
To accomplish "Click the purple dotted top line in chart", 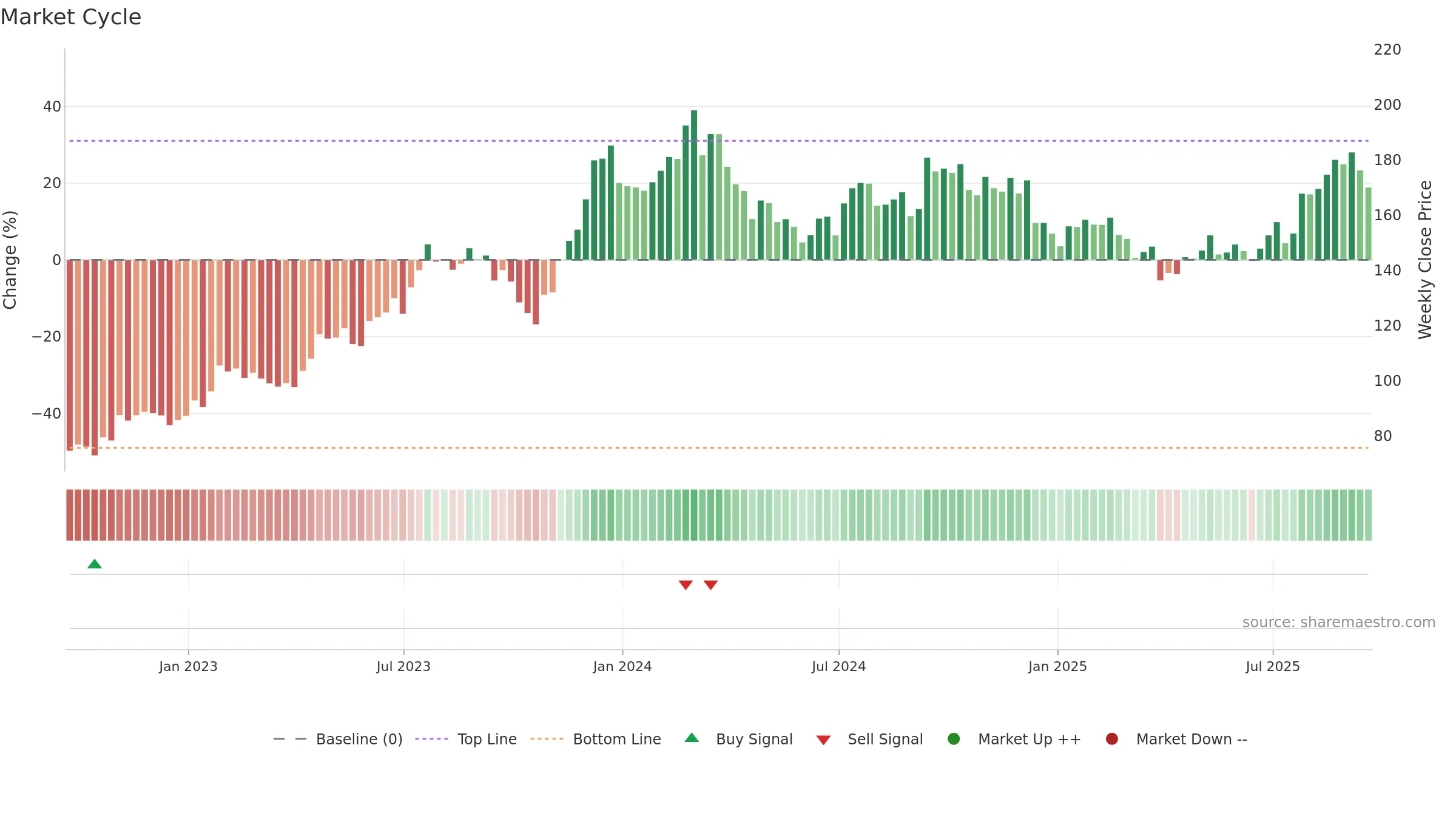I will coord(719,141).
